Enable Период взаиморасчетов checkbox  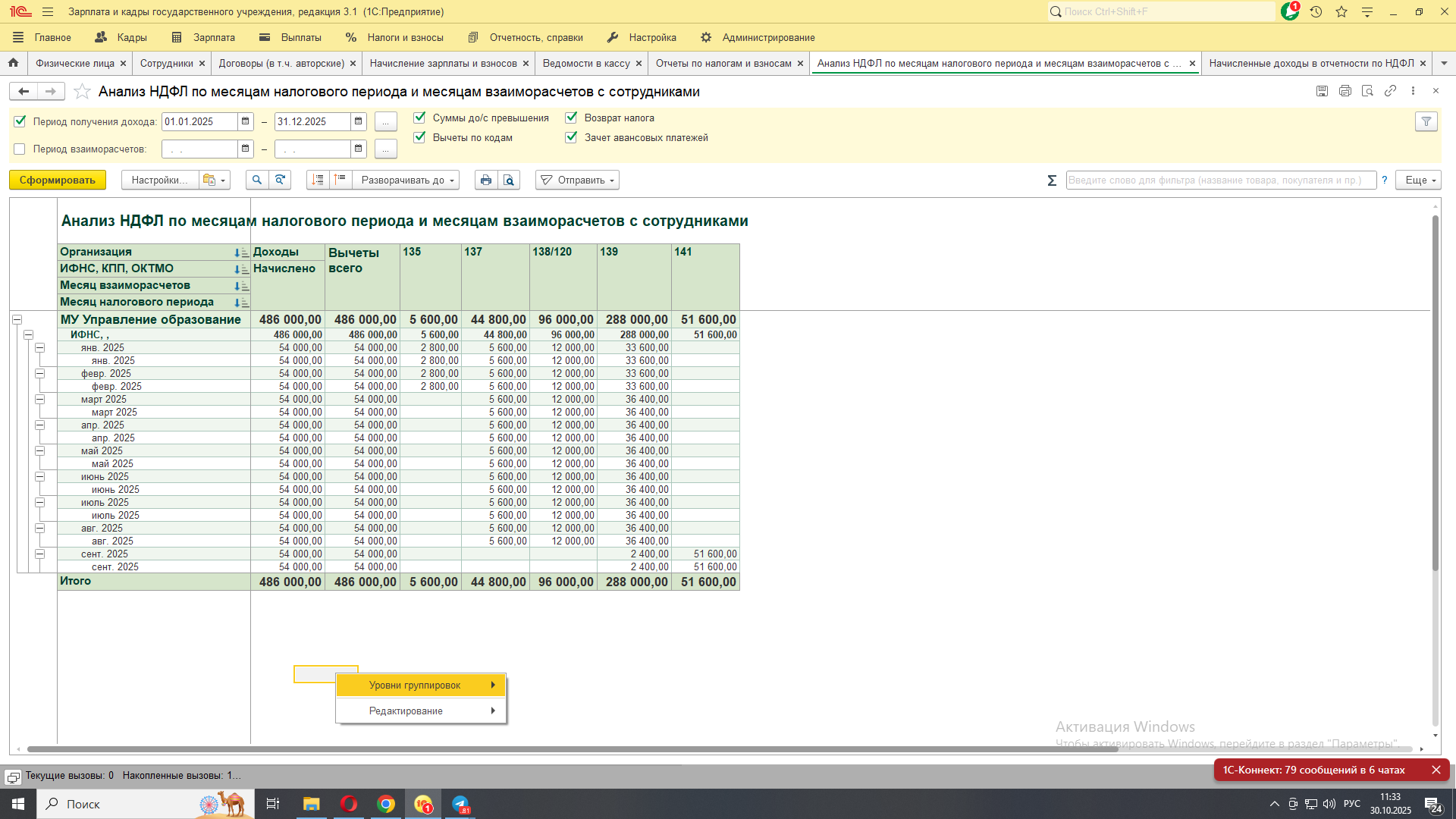20,149
